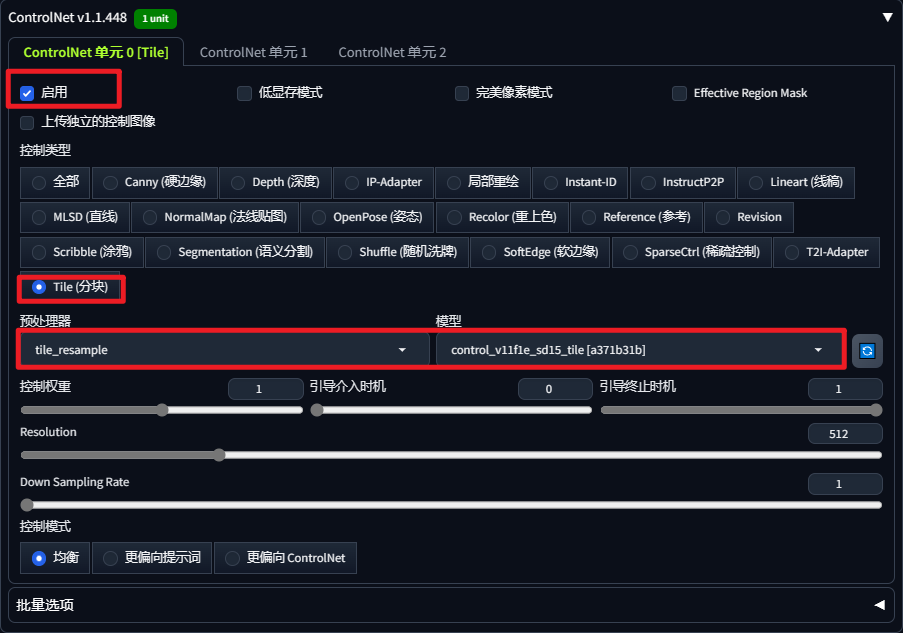Switch to ControlNet 单元 1 tab

pyautogui.click(x=253, y=52)
